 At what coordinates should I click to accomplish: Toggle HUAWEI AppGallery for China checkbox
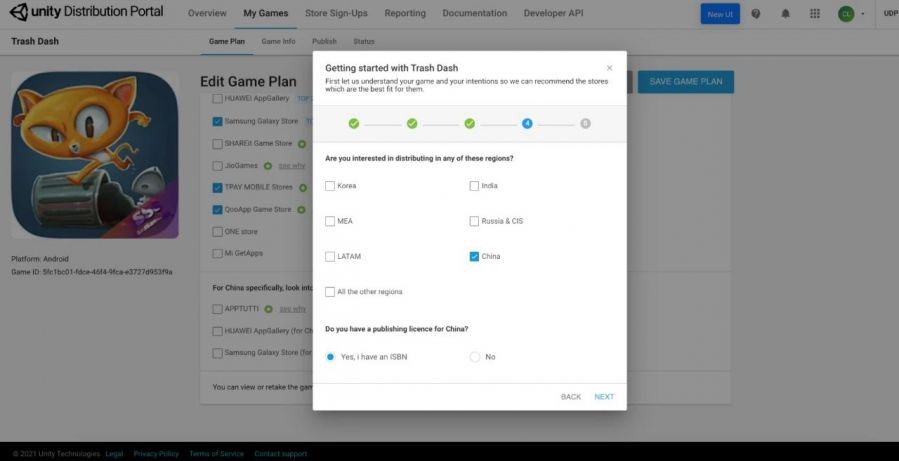pos(217,331)
